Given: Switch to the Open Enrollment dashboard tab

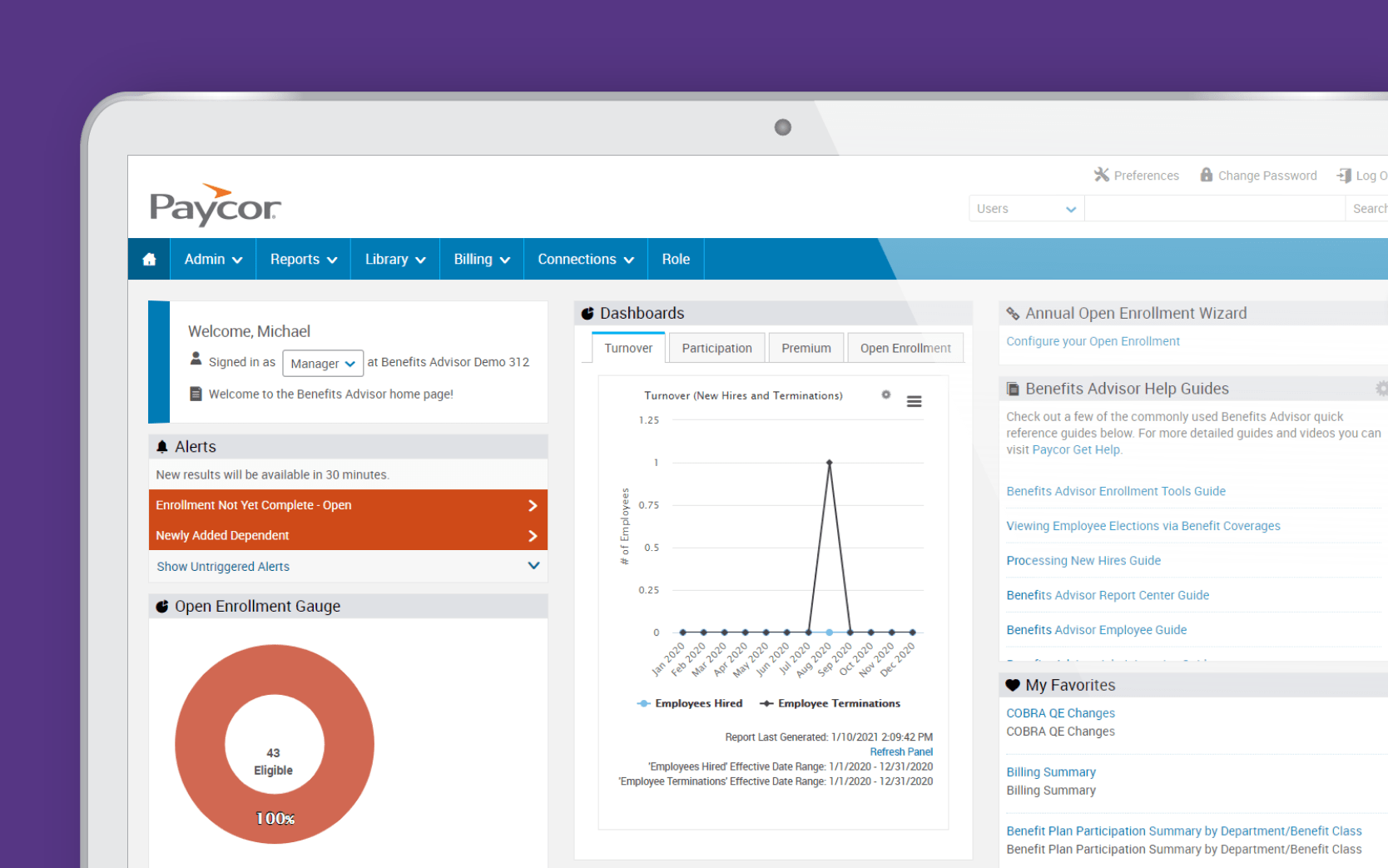Looking at the screenshot, I should point(905,348).
